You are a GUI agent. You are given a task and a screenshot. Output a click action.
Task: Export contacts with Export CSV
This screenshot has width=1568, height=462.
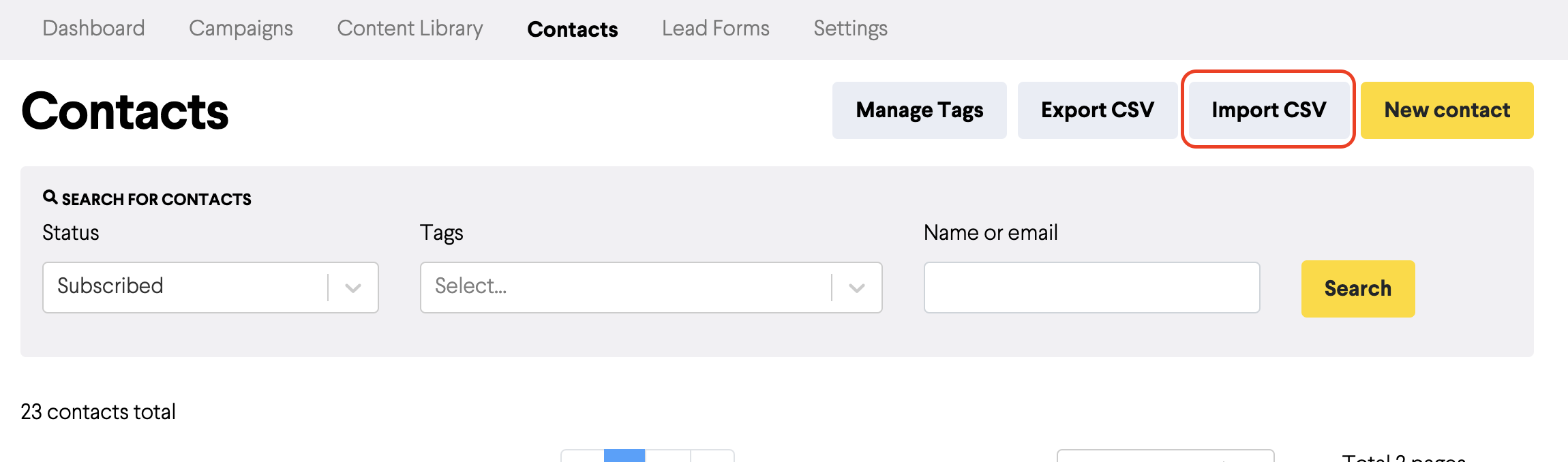[x=1097, y=110]
